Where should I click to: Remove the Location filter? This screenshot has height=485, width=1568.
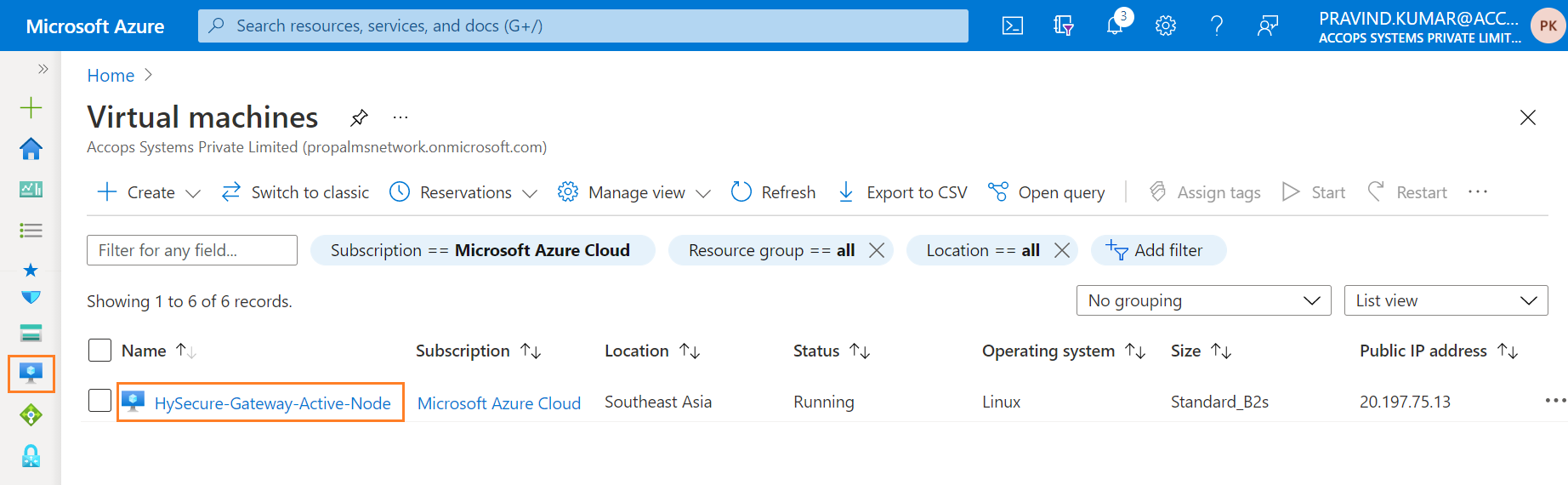[1062, 250]
